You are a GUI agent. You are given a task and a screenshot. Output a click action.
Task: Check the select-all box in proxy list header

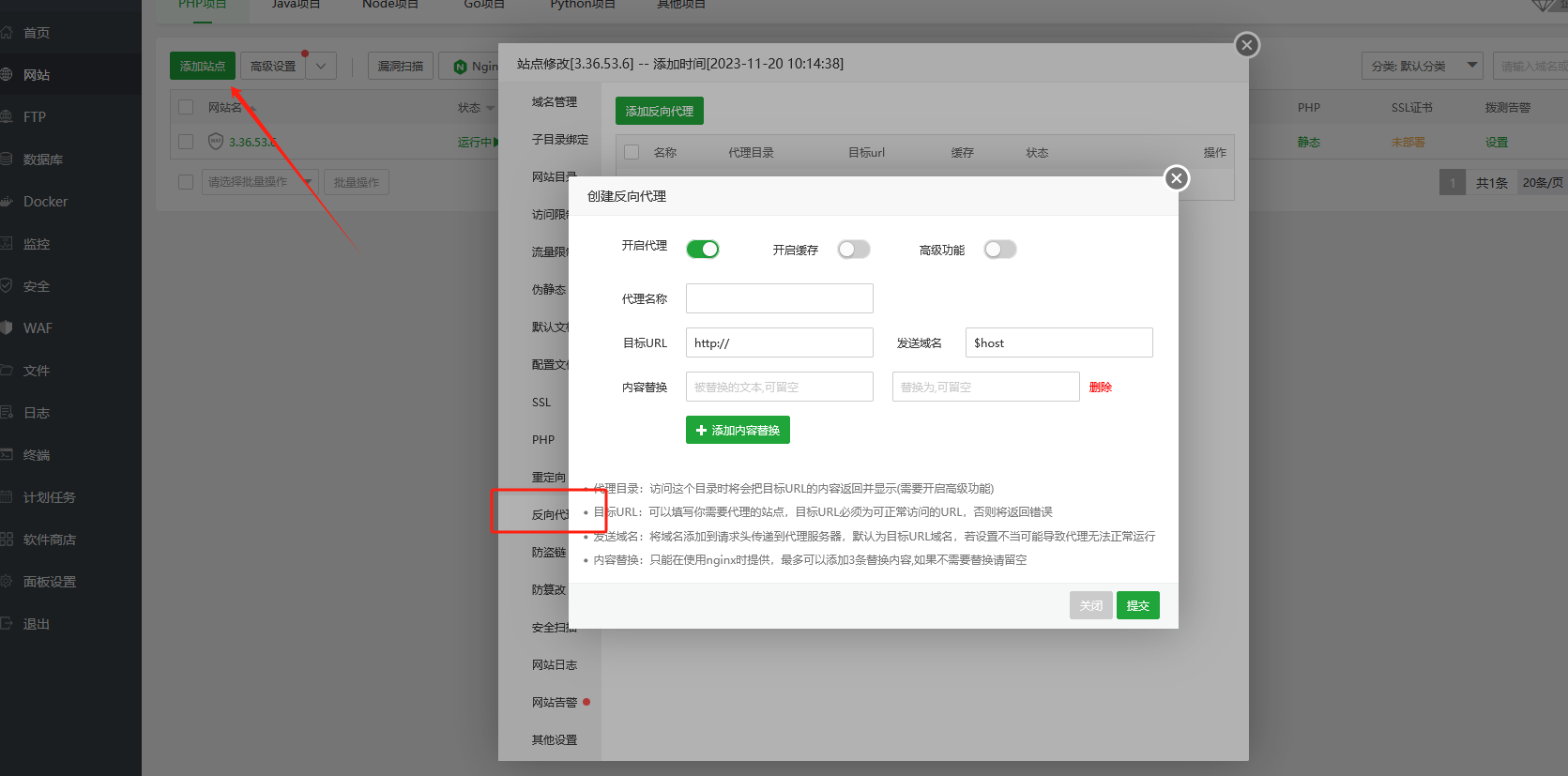click(632, 152)
